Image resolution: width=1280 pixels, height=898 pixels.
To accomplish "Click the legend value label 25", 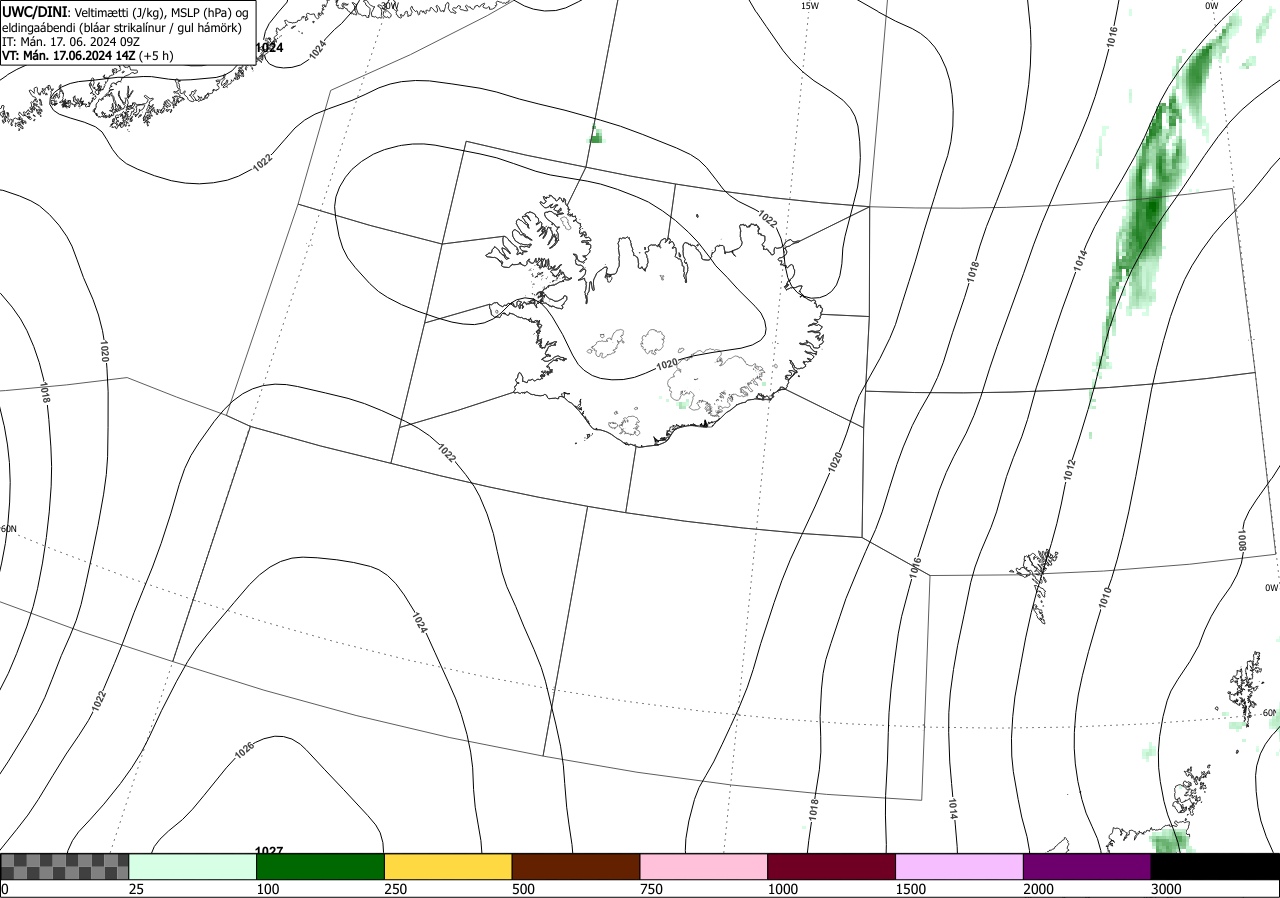I will [137, 889].
